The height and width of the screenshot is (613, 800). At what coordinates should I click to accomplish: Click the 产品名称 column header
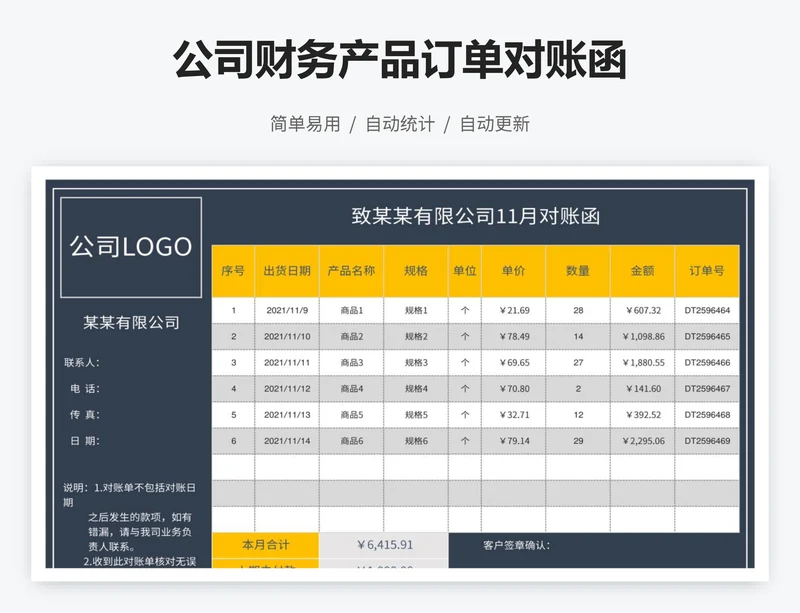click(x=352, y=271)
